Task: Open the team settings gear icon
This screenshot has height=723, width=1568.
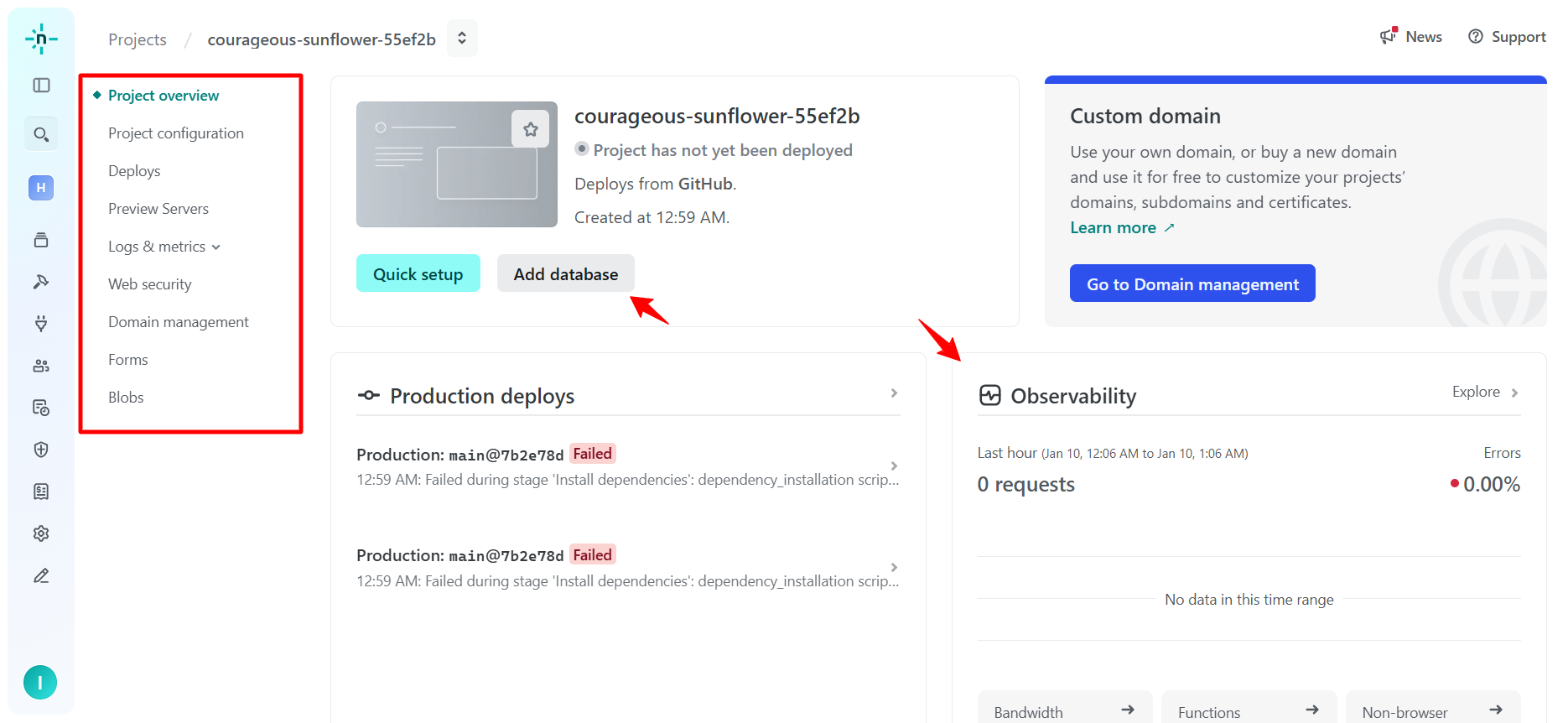Action: [x=41, y=533]
